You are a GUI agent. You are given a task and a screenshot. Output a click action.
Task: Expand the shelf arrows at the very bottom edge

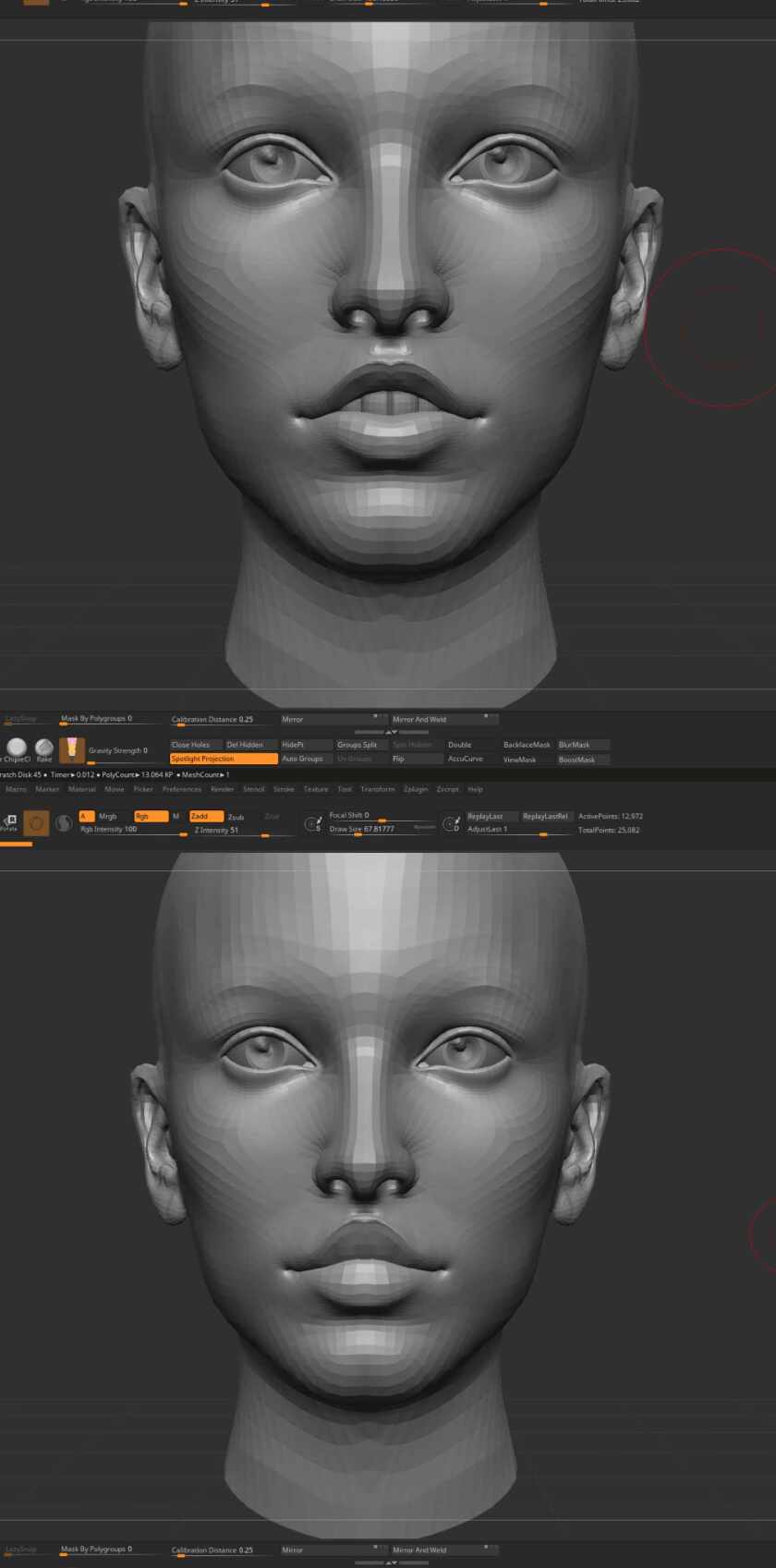coord(391,1562)
